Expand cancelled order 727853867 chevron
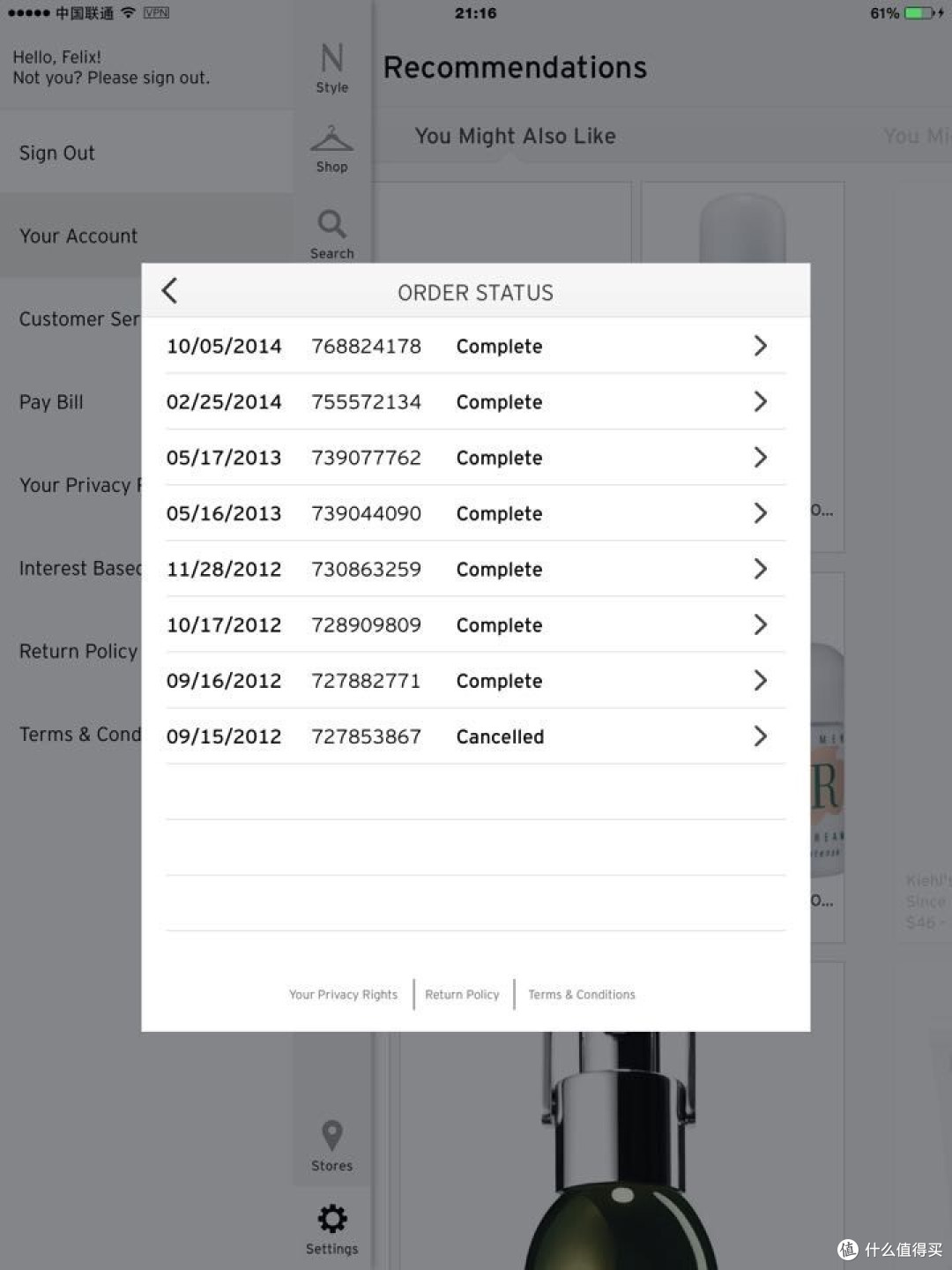This screenshot has height=1270, width=952. coord(761,736)
